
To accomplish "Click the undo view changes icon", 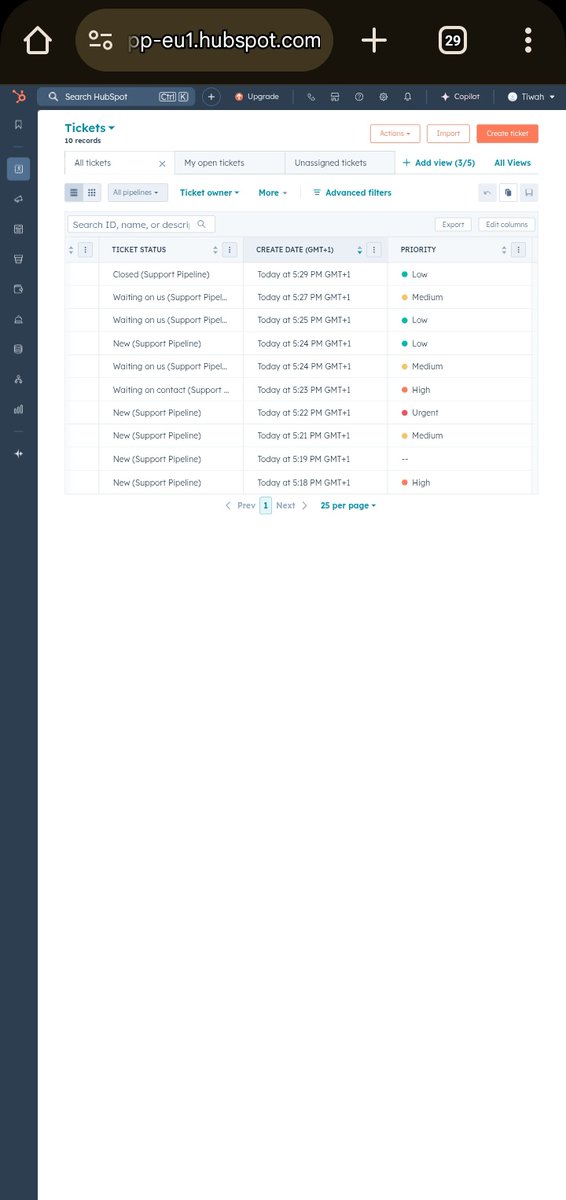I will click(487, 193).
